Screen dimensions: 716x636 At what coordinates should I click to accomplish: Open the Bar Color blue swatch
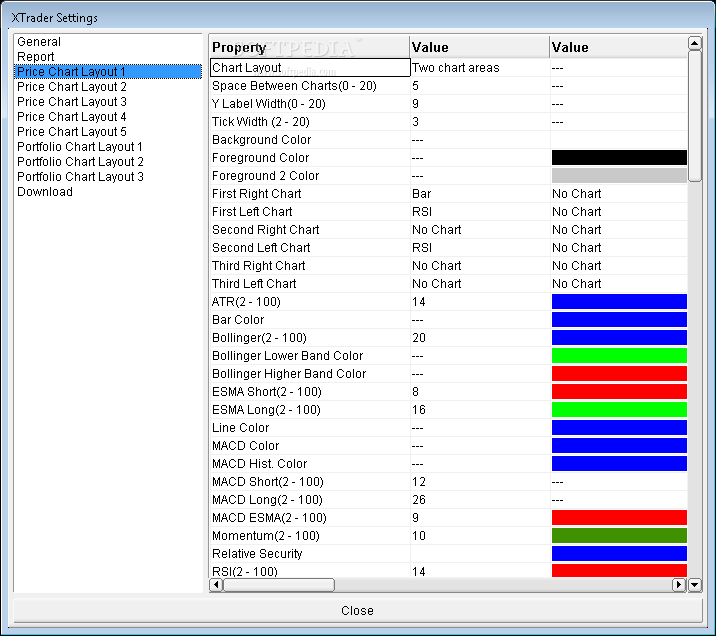click(619, 320)
